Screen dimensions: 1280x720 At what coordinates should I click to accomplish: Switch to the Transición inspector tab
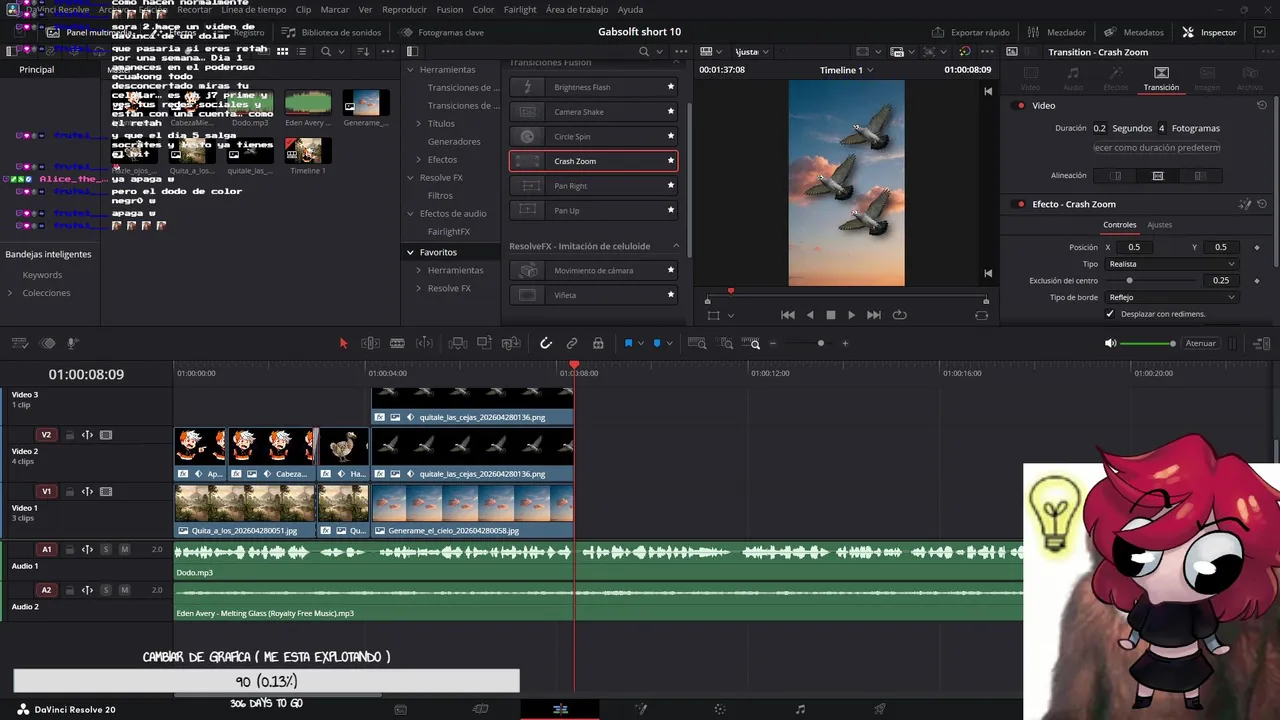(1161, 79)
